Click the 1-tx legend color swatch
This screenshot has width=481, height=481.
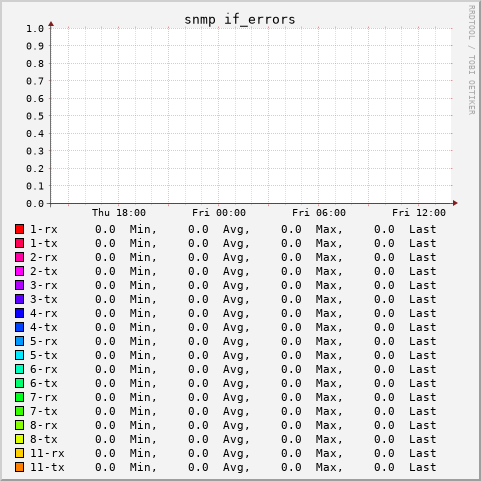(19, 243)
